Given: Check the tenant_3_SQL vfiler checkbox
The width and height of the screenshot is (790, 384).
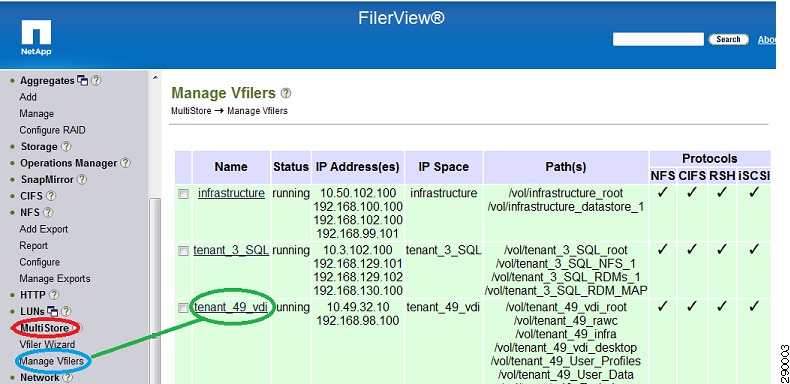Looking at the screenshot, I should tap(184, 251).
